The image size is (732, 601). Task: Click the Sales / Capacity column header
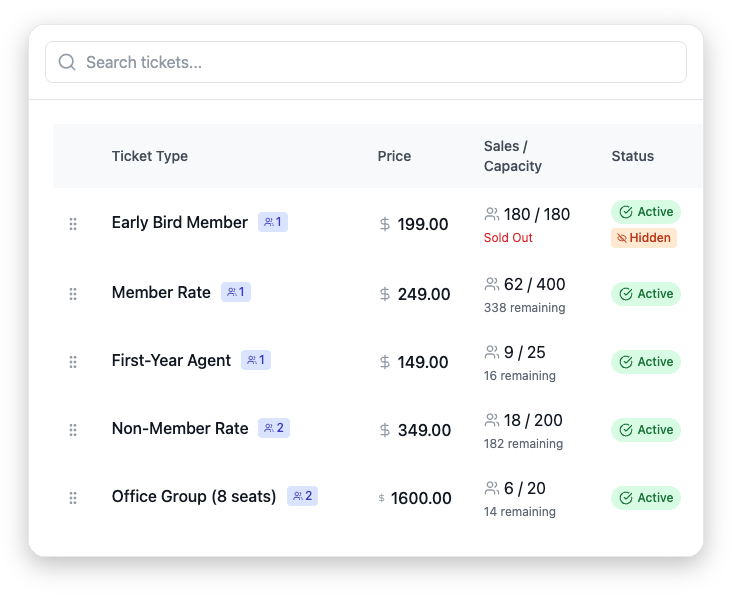point(513,156)
